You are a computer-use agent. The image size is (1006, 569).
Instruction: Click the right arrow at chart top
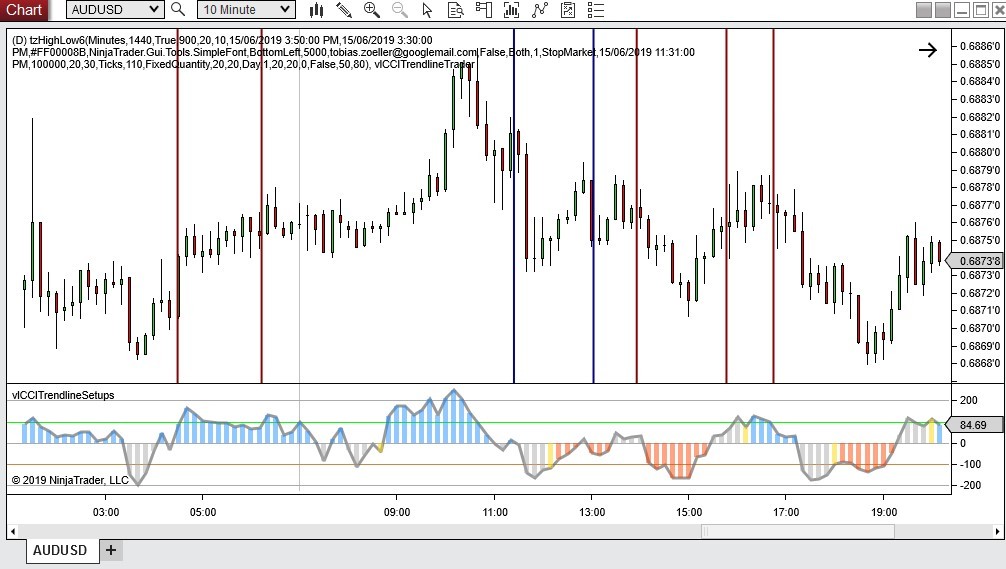(x=928, y=50)
